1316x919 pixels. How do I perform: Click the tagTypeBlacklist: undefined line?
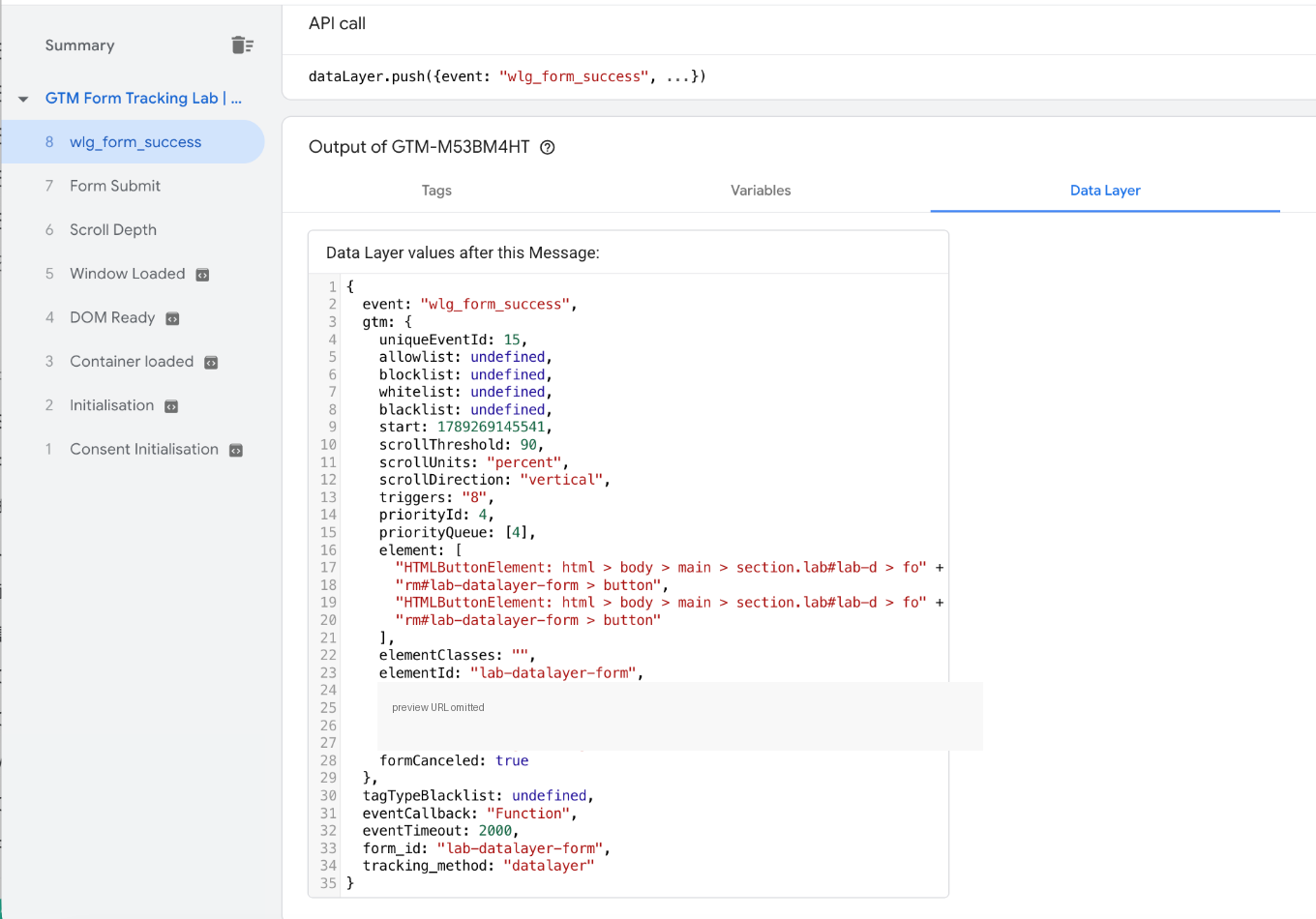478,795
